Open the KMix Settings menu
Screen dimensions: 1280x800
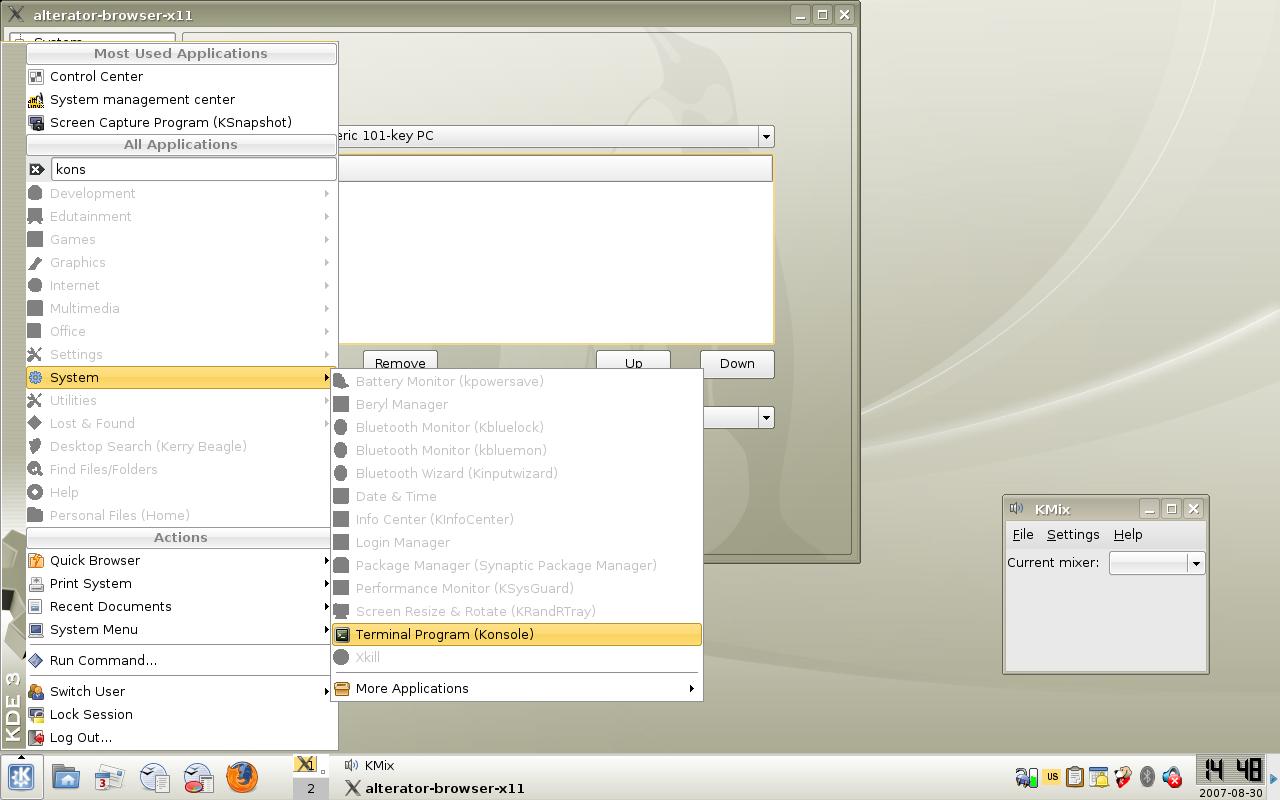pyautogui.click(x=1072, y=534)
